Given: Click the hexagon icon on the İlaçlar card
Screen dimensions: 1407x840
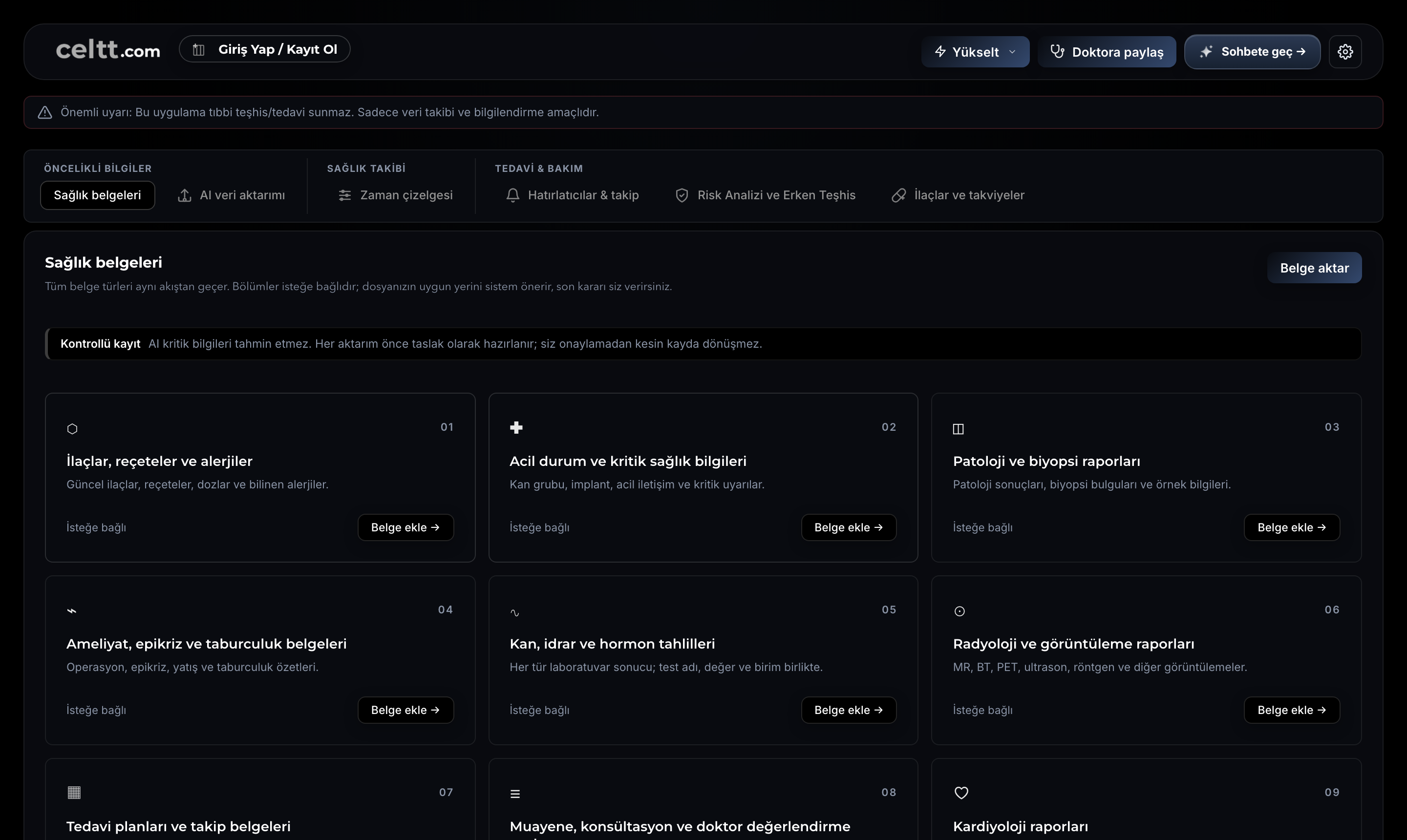Looking at the screenshot, I should click(x=72, y=428).
